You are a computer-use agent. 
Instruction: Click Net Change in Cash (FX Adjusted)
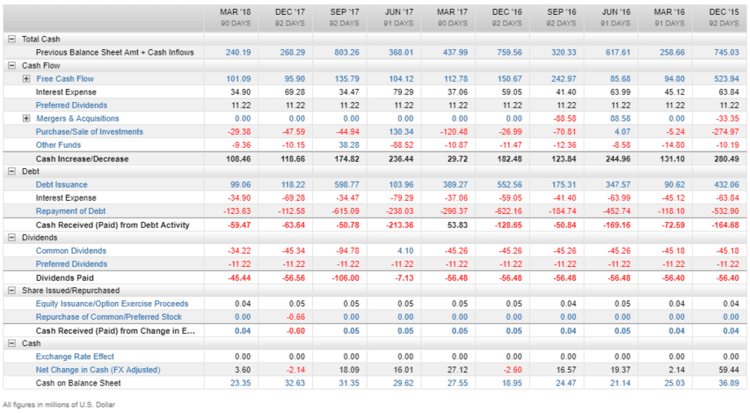pyautogui.click(x=97, y=369)
